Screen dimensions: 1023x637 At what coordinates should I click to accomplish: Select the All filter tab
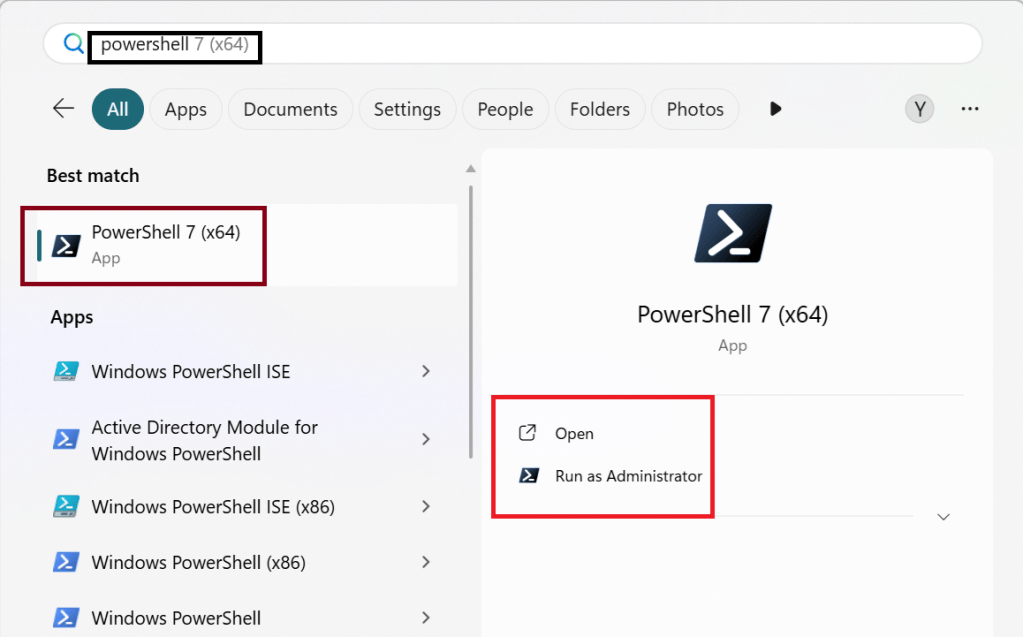tap(117, 109)
